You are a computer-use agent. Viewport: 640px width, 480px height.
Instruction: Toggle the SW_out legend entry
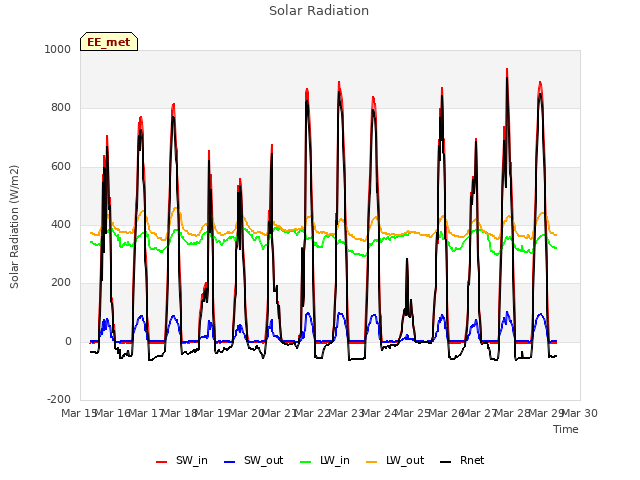point(253,460)
